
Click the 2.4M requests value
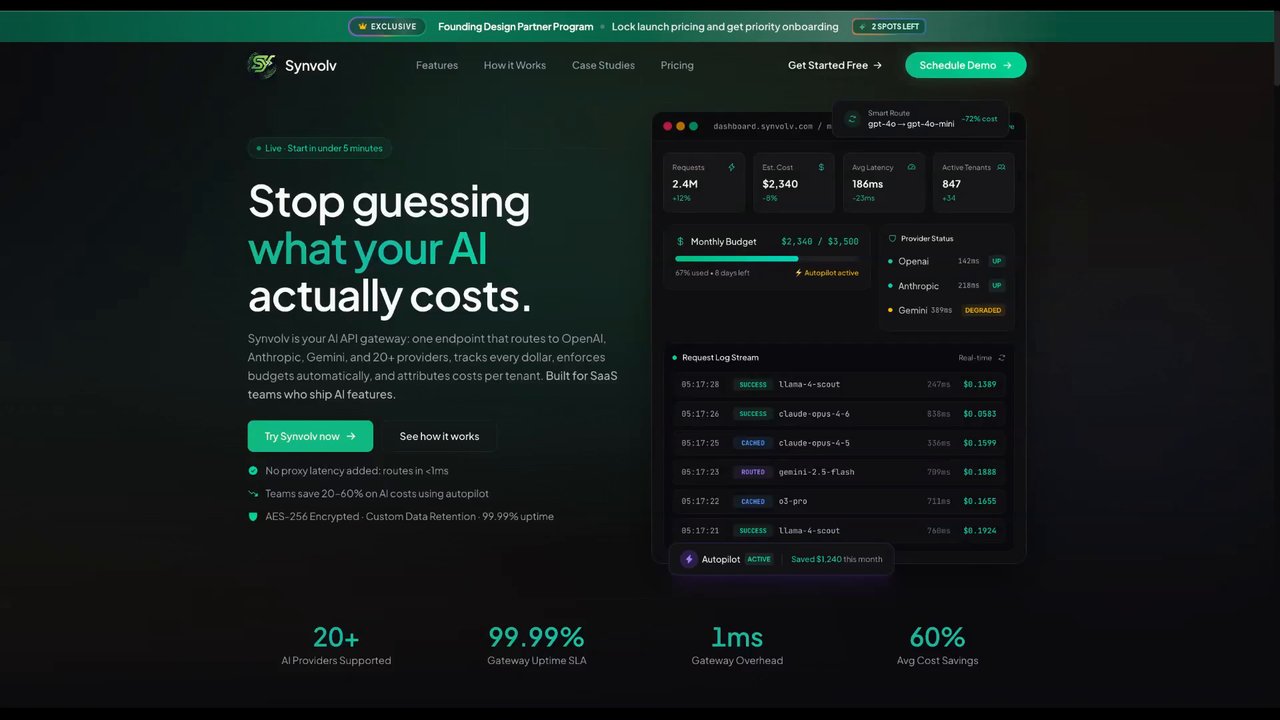click(x=685, y=184)
